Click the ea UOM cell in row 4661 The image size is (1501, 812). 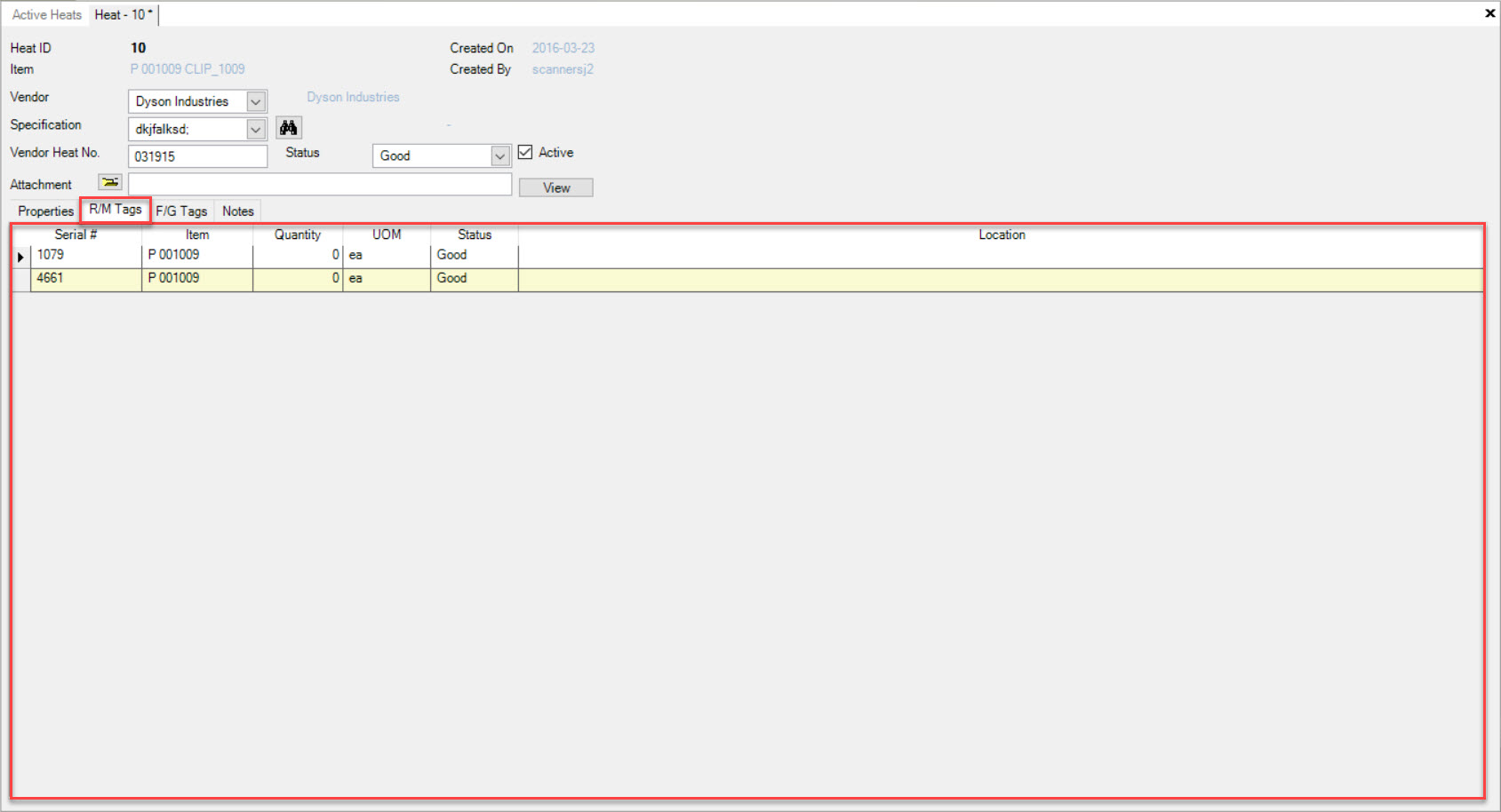387,279
